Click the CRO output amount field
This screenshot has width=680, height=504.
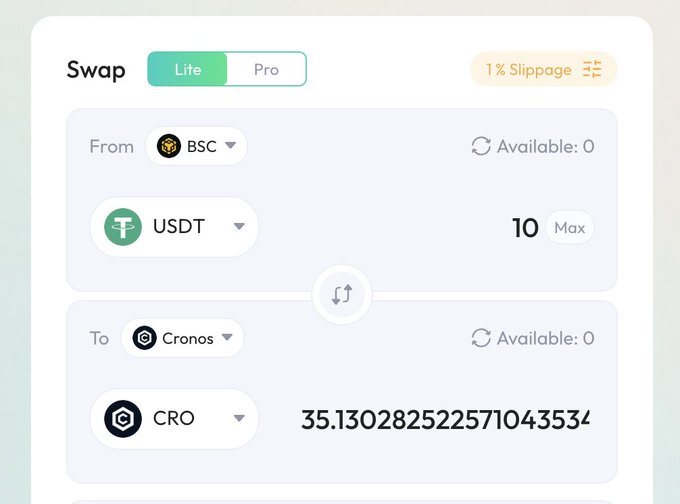coord(445,419)
